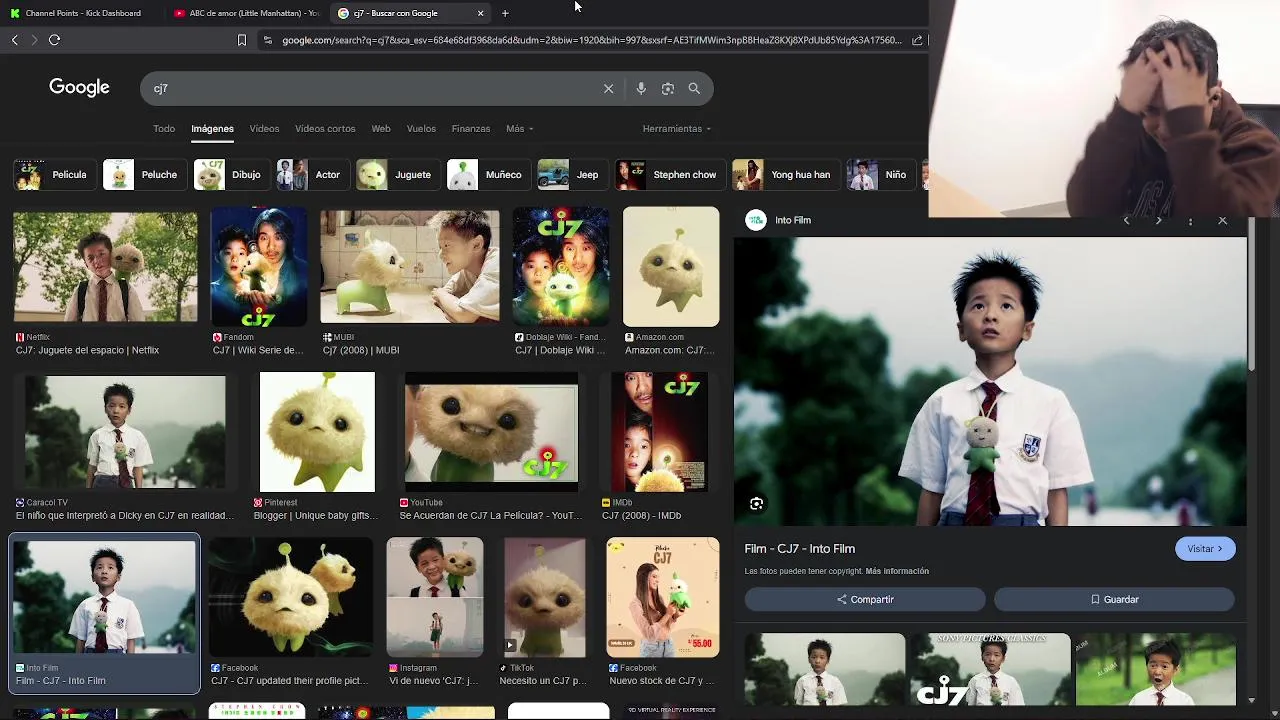Open the Fandom 'CJ7 | Wiki Serie' poster thumbnail

259,267
